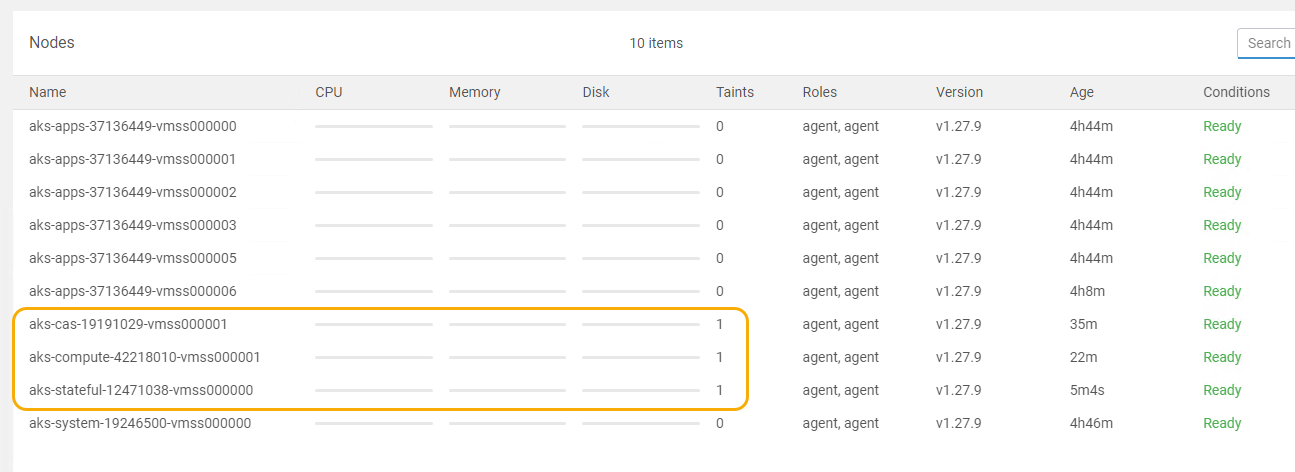This screenshot has height=472, width=1295.
Task: Sort by the CPU column header
Action: pos(329,92)
